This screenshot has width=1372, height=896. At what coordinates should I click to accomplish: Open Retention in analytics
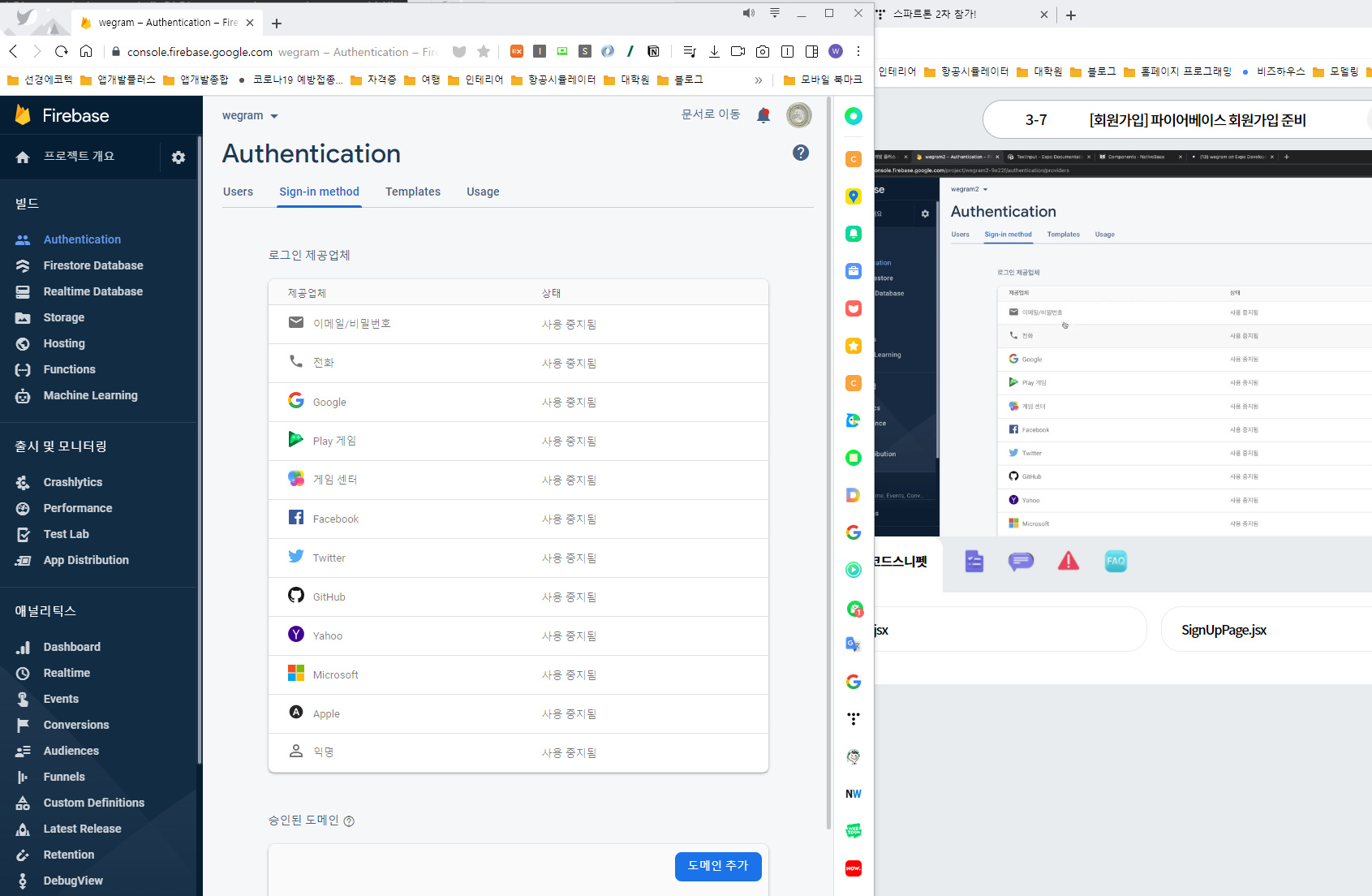[69, 855]
